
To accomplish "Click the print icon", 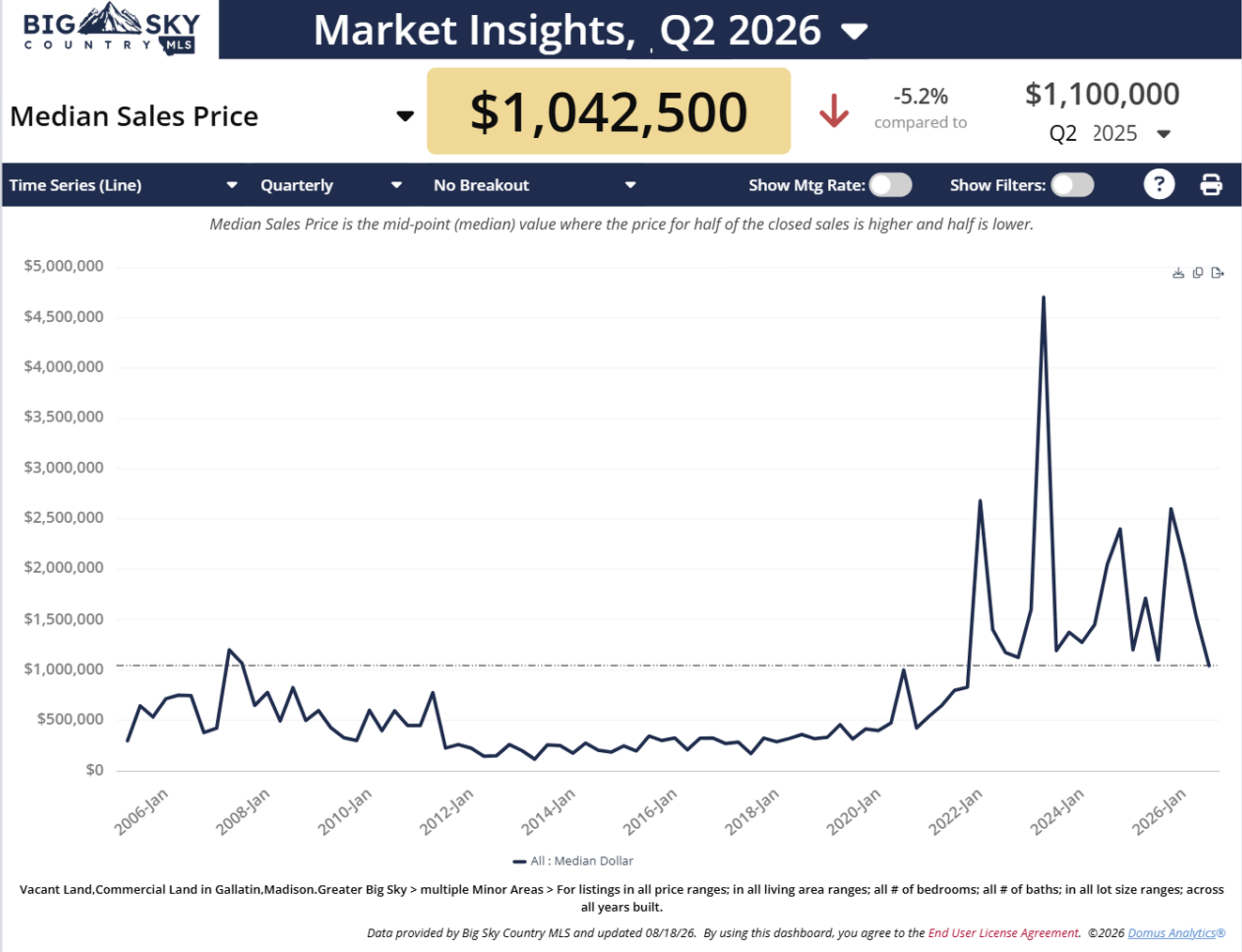I will (x=1211, y=184).
